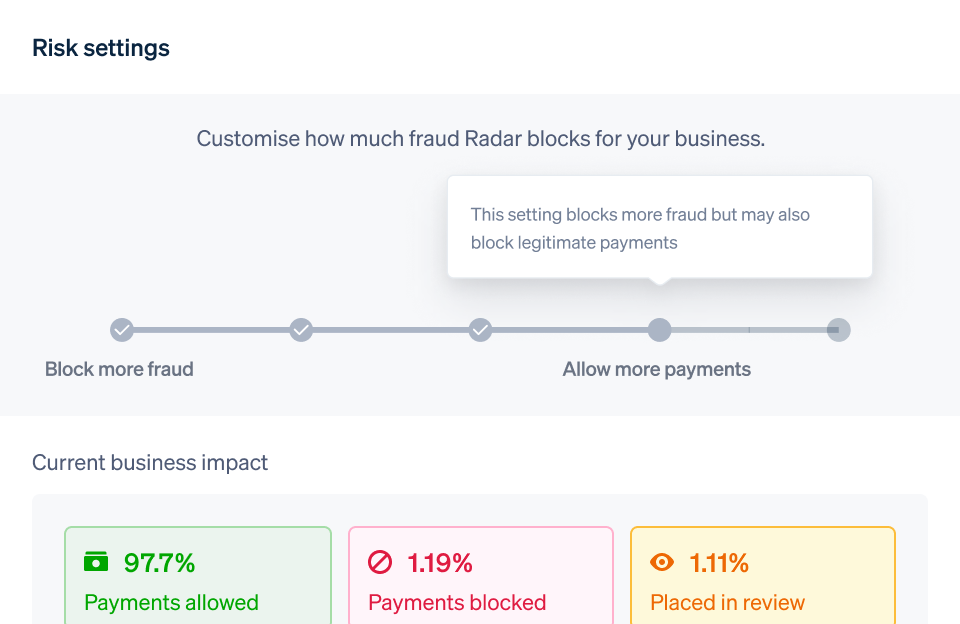Screen dimensions: 960x624
Task: Click the 'Payments blocked' label
Action: pos(457,602)
